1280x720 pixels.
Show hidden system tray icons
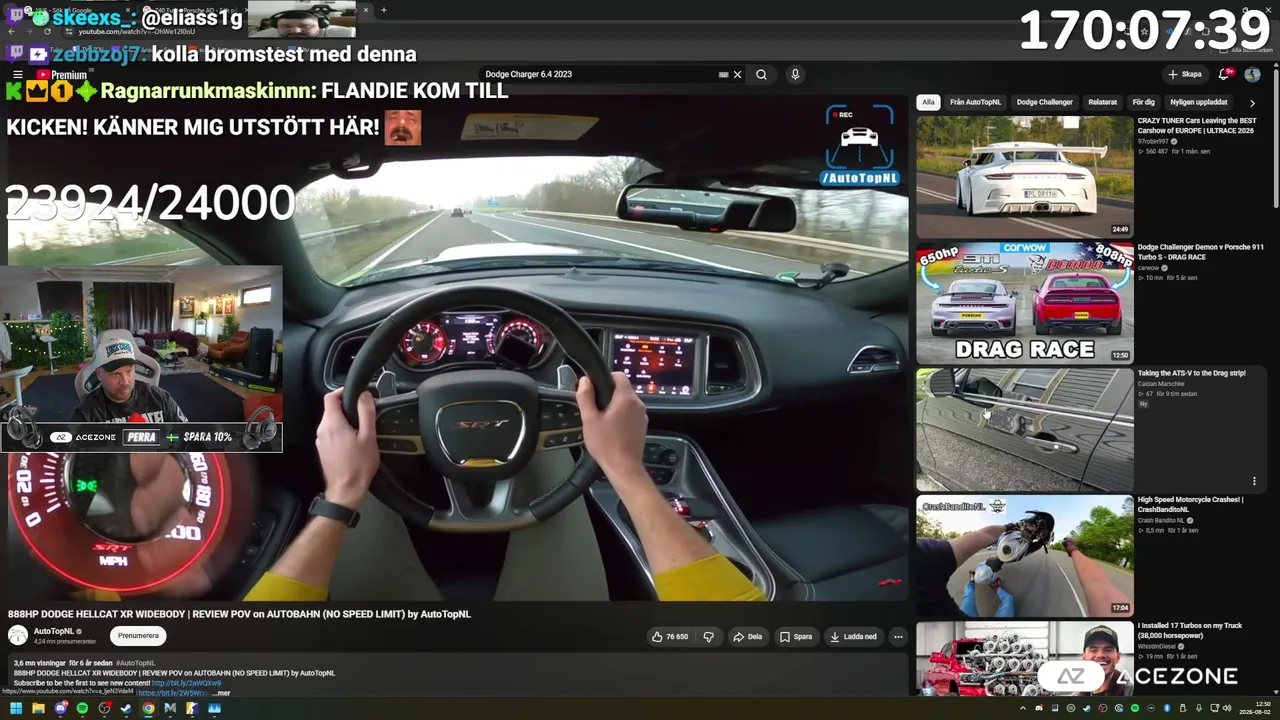coord(1024,708)
